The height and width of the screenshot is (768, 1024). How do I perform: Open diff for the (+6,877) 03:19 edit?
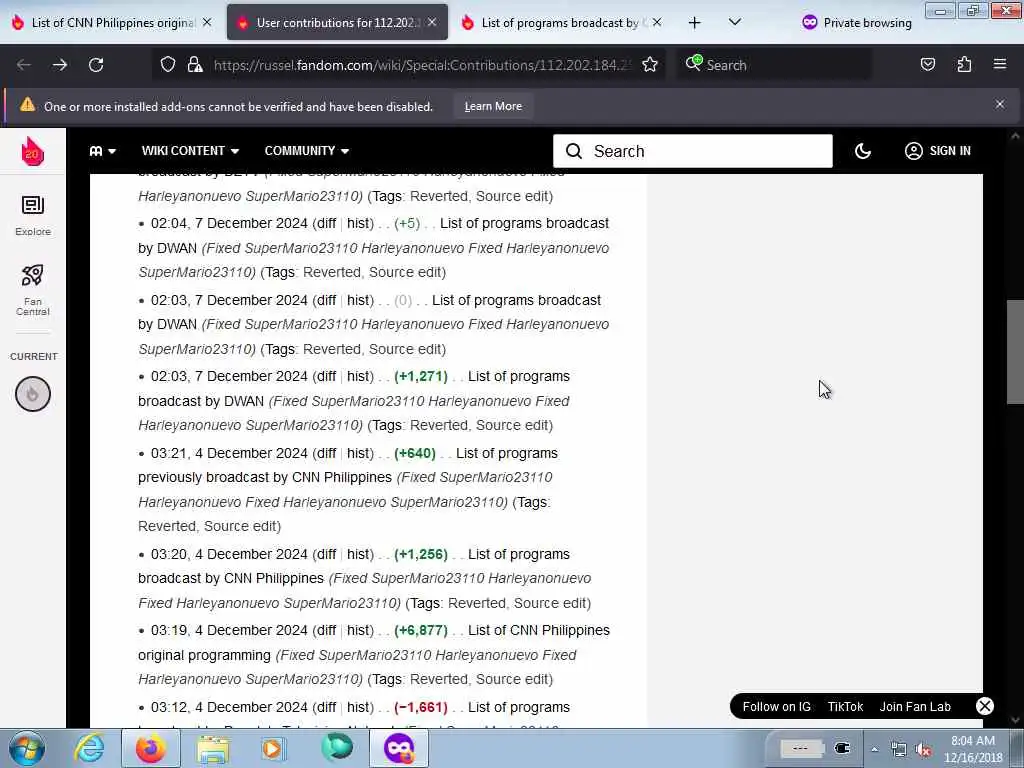pos(325,631)
